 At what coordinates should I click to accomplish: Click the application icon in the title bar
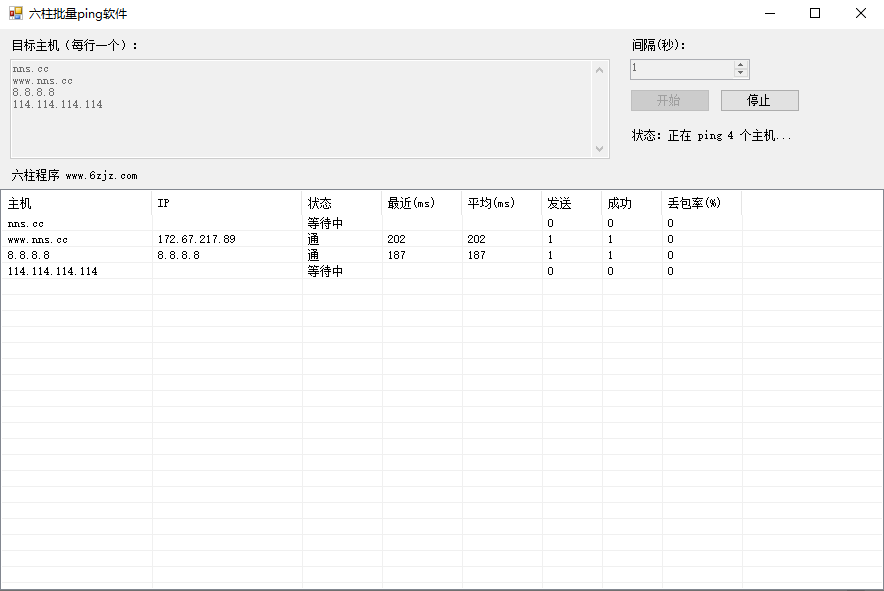click(x=14, y=13)
